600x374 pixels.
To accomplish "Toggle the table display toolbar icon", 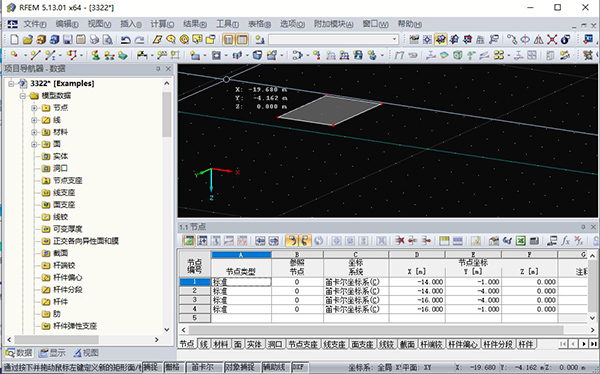I will (242, 39).
